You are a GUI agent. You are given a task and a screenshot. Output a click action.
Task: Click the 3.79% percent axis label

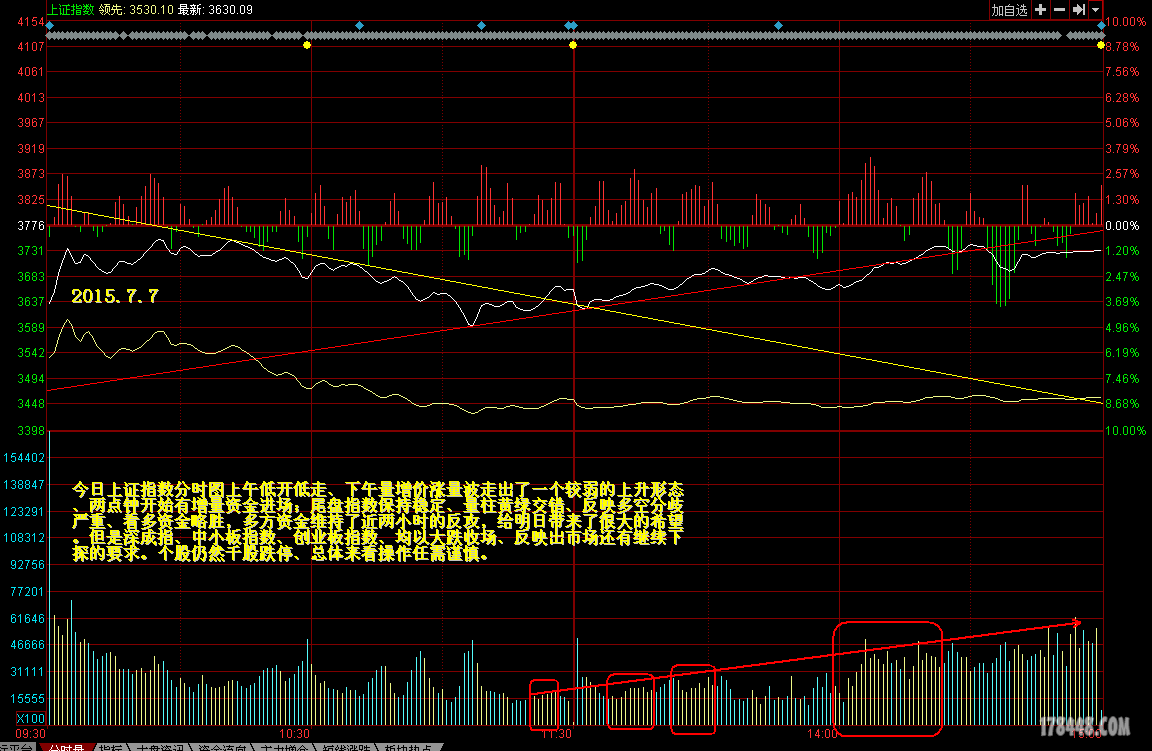click(1123, 148)
